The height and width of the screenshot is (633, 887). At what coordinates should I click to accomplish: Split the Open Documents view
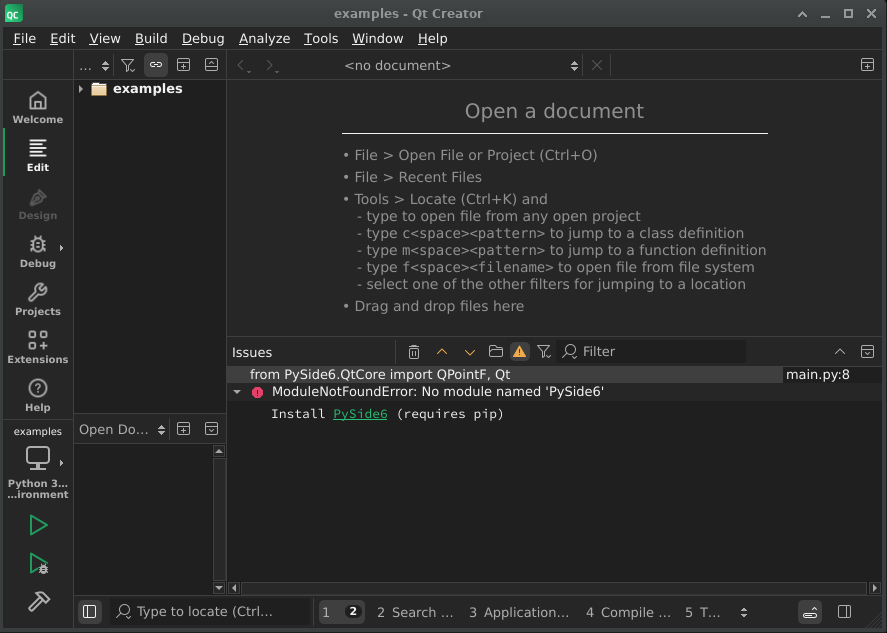(183, 429)
